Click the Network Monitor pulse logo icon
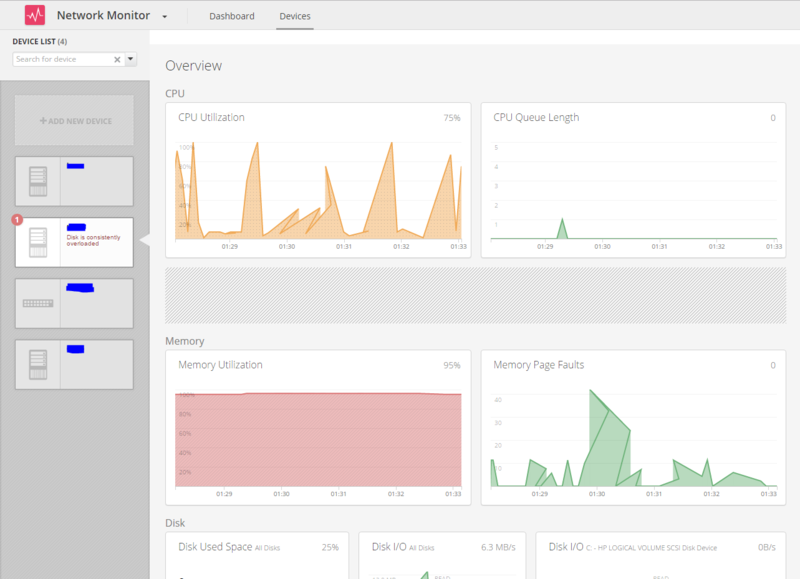Screen dimensions: 800x579 35,15
